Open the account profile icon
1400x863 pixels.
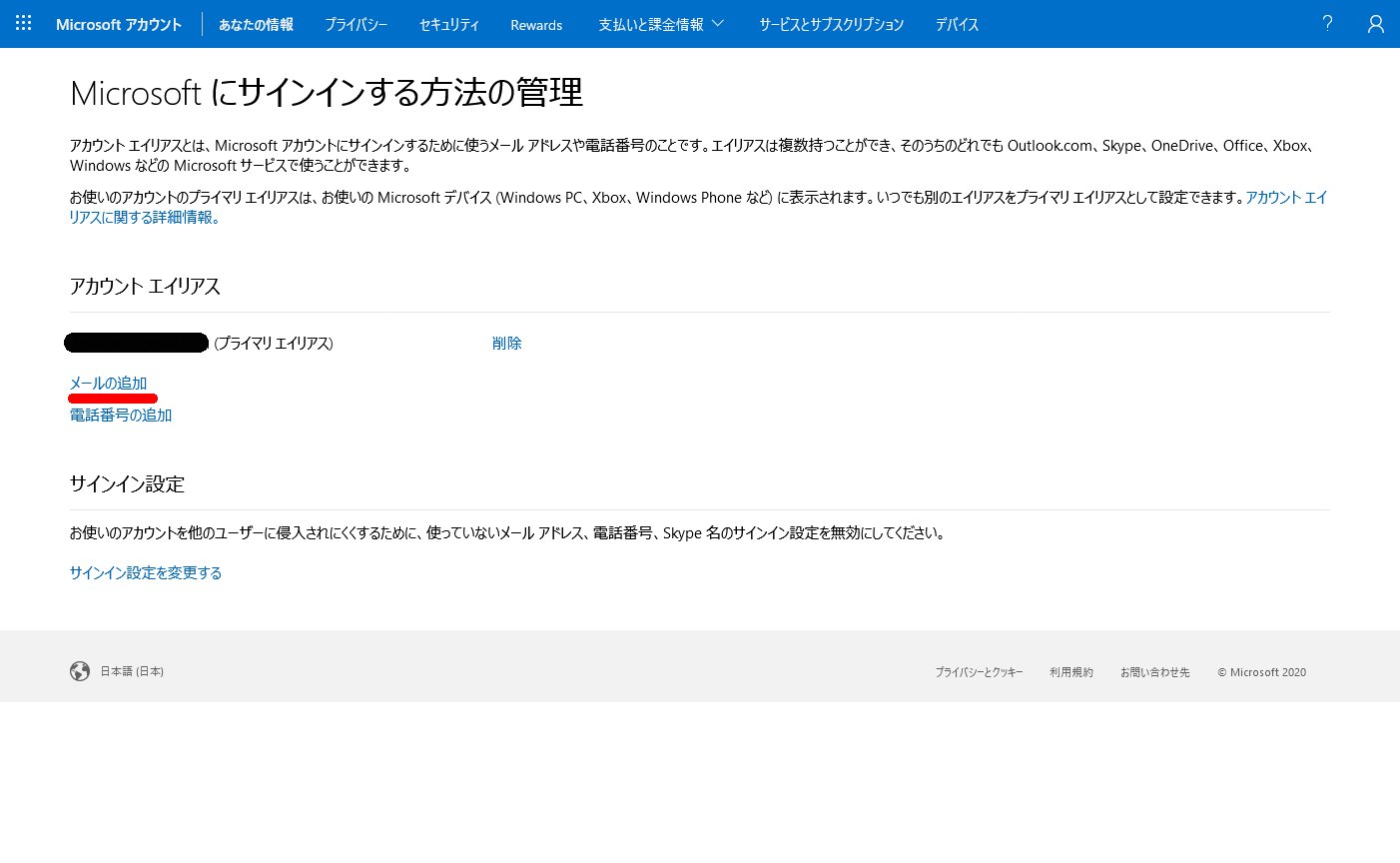click(1376, 24)
